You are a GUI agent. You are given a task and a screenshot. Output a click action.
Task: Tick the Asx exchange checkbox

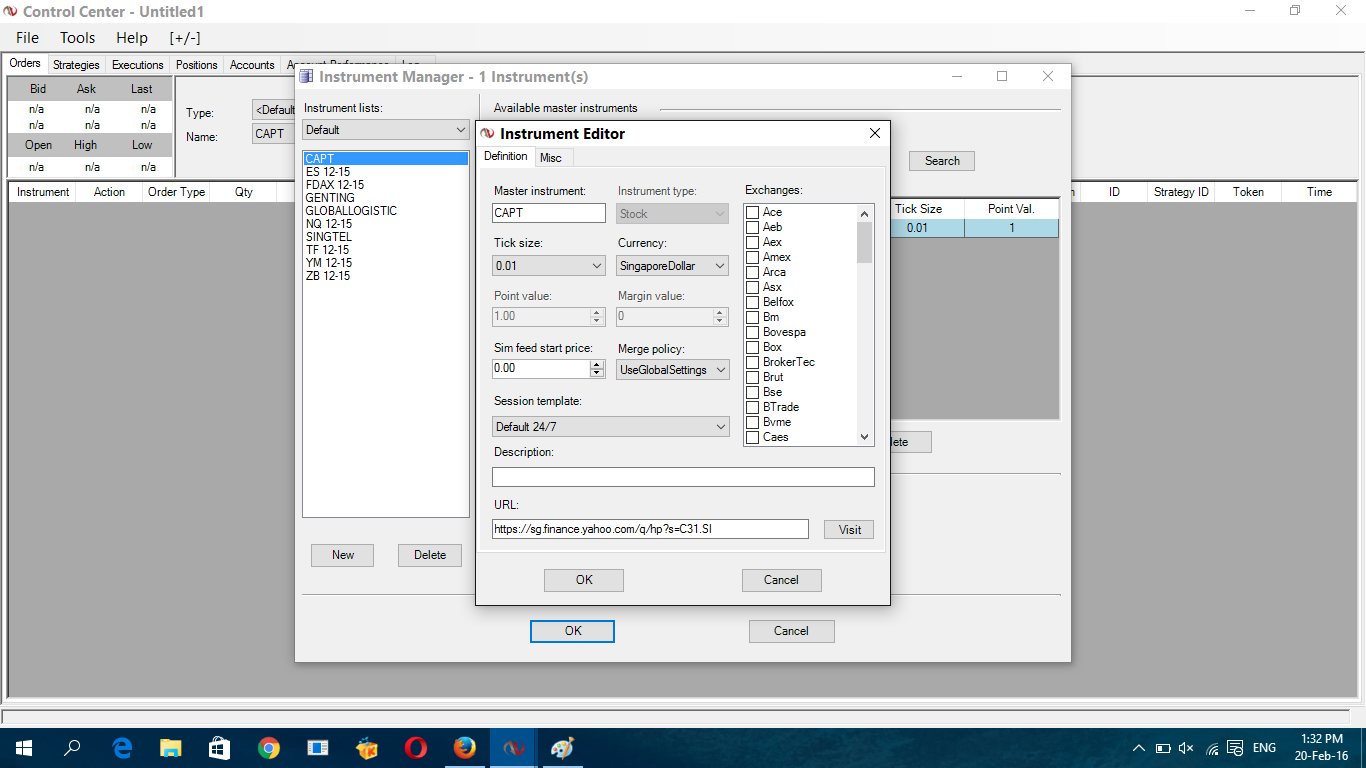[752, 287]
